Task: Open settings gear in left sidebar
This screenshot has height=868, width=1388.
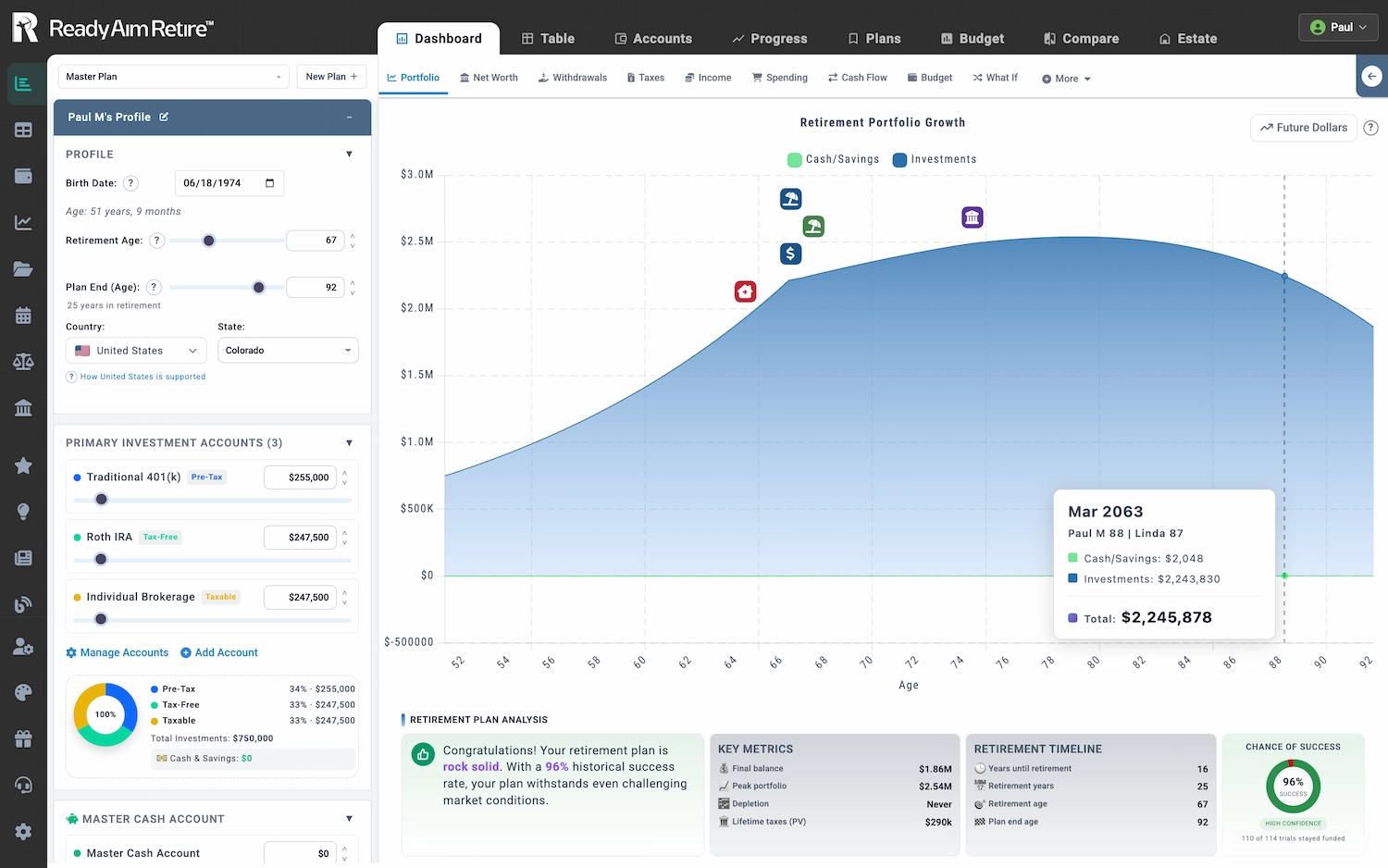Action: 23,831
